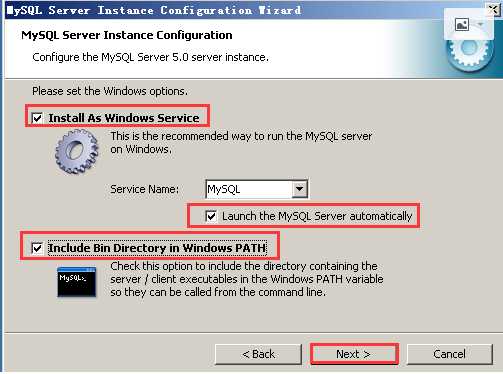503x374 pixels.
Task: Click the 'Check this option to include' description
Action: [x=247, y=279]
